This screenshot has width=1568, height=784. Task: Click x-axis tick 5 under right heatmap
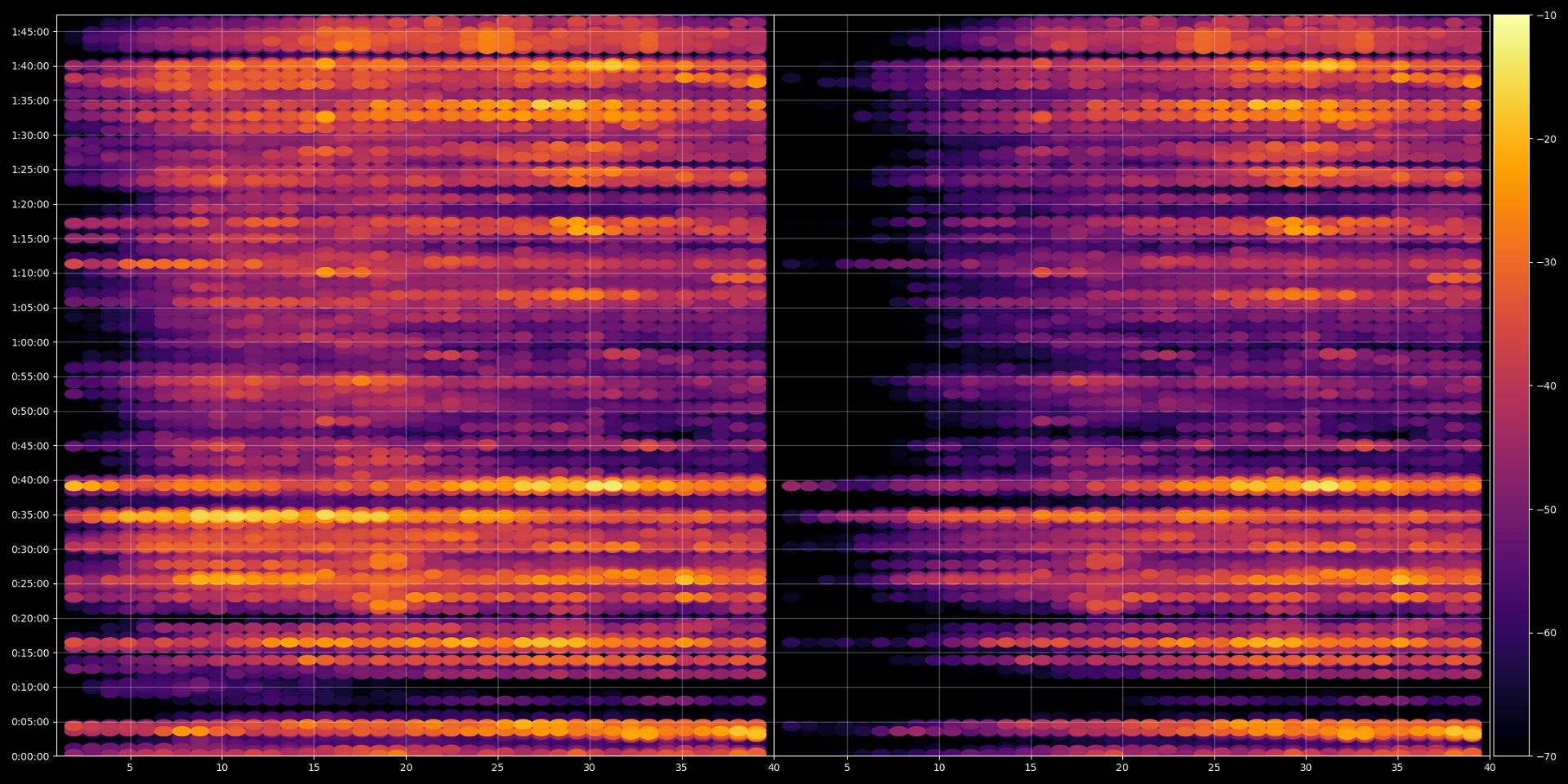pos(847,768)
